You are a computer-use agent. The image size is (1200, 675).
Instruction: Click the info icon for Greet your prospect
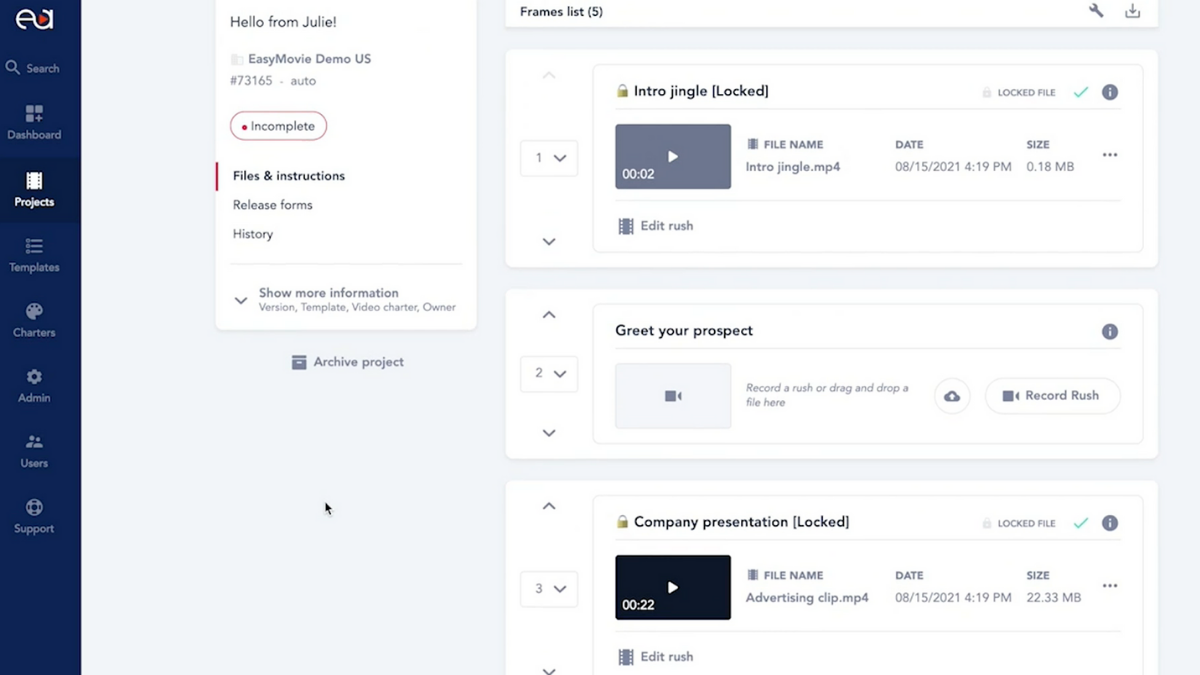coord(1109,331)
